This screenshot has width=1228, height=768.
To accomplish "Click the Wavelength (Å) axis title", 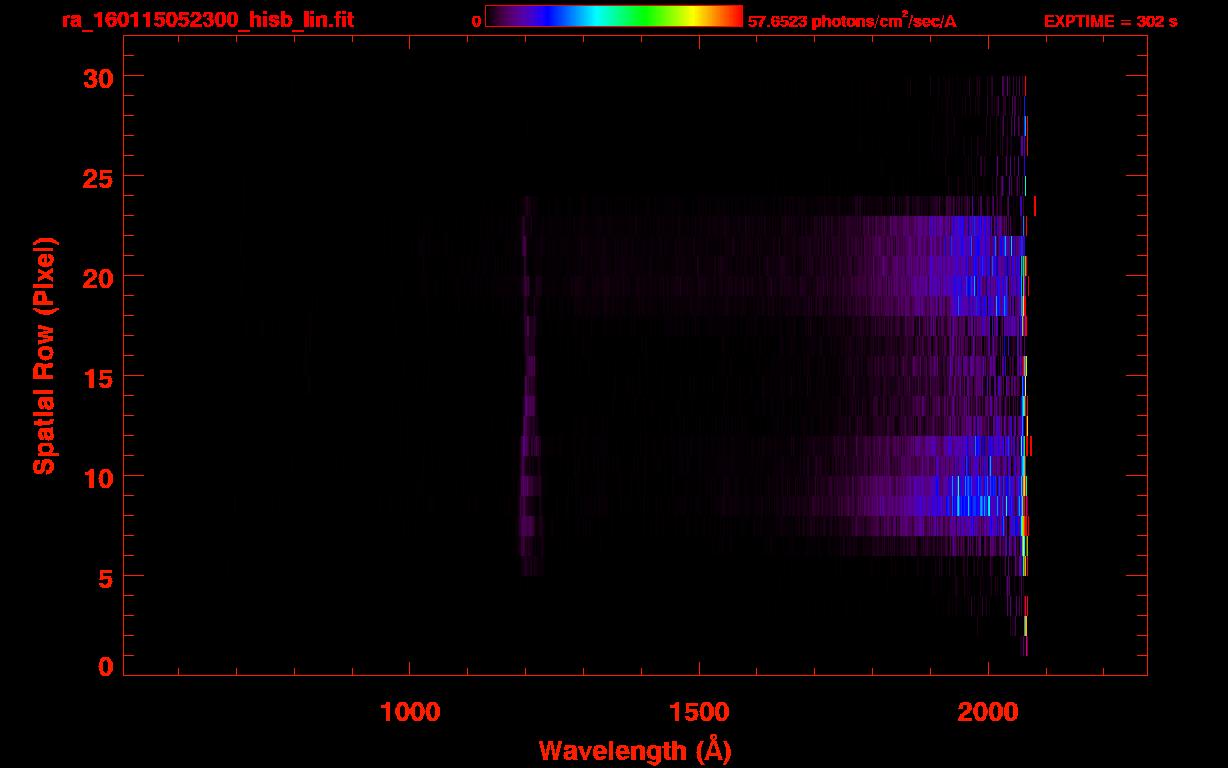I will point(635,750).
